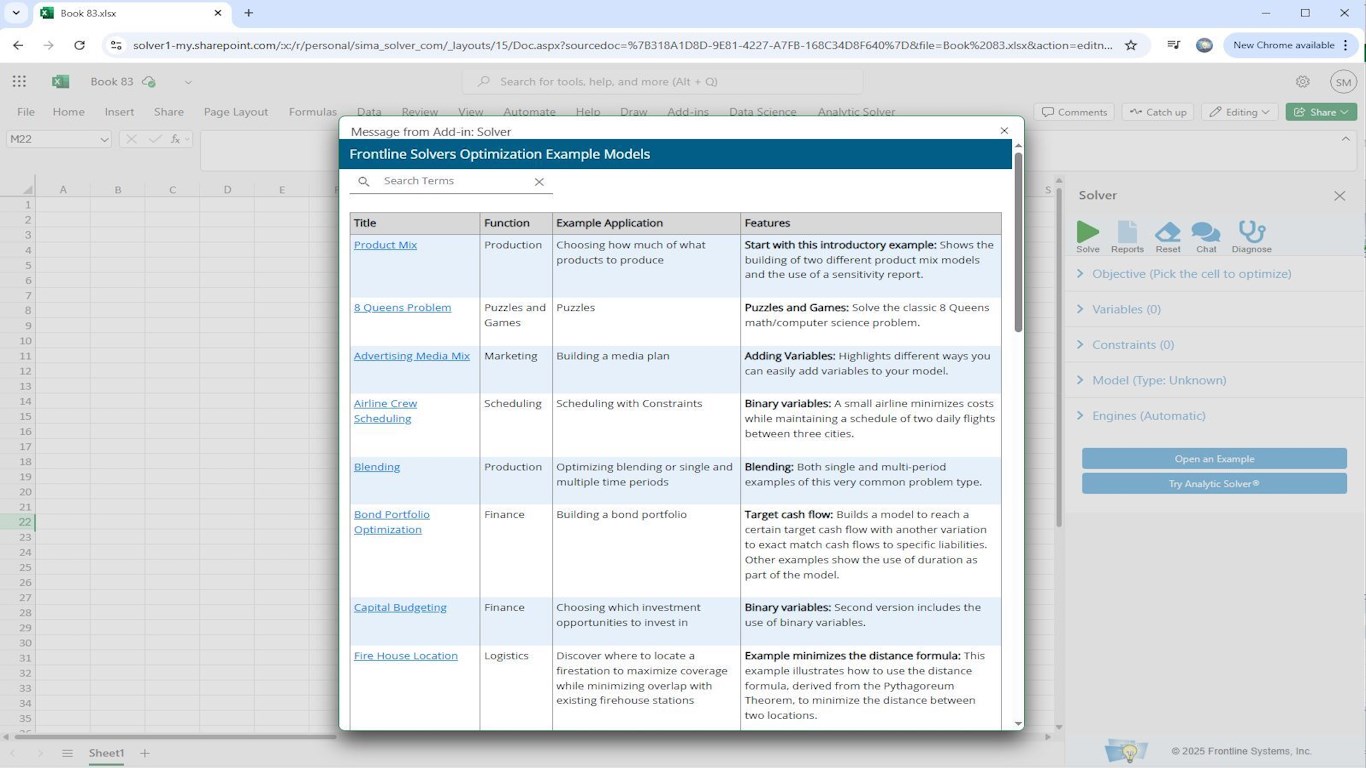This screenshot has width=1366, height=768.
Task: Open the Bond Portfolio Optimization example
Action: click(x=391, y=522)
